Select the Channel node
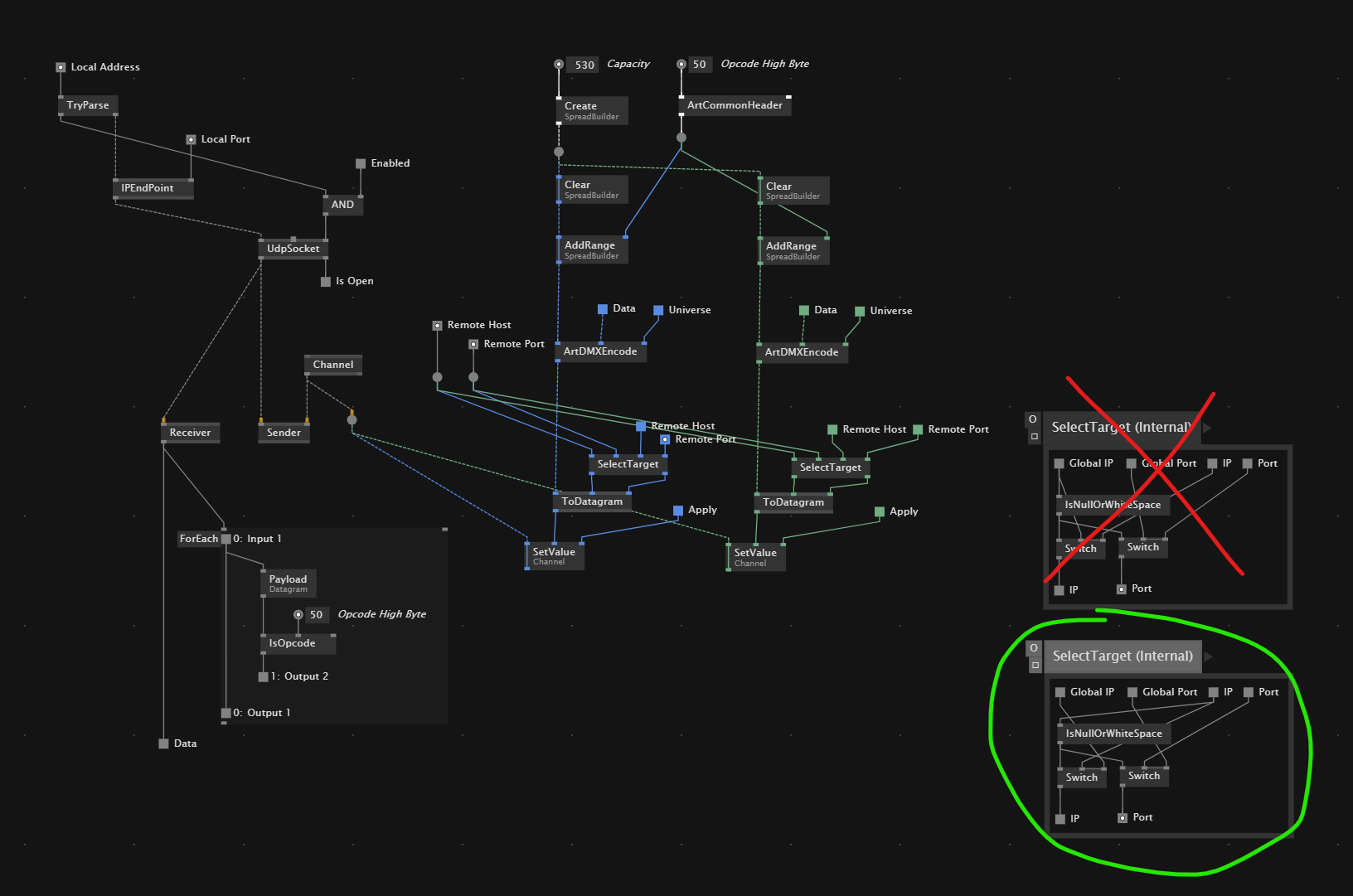1353x896 pixels. pyautogui.click(x=333, y=365)
